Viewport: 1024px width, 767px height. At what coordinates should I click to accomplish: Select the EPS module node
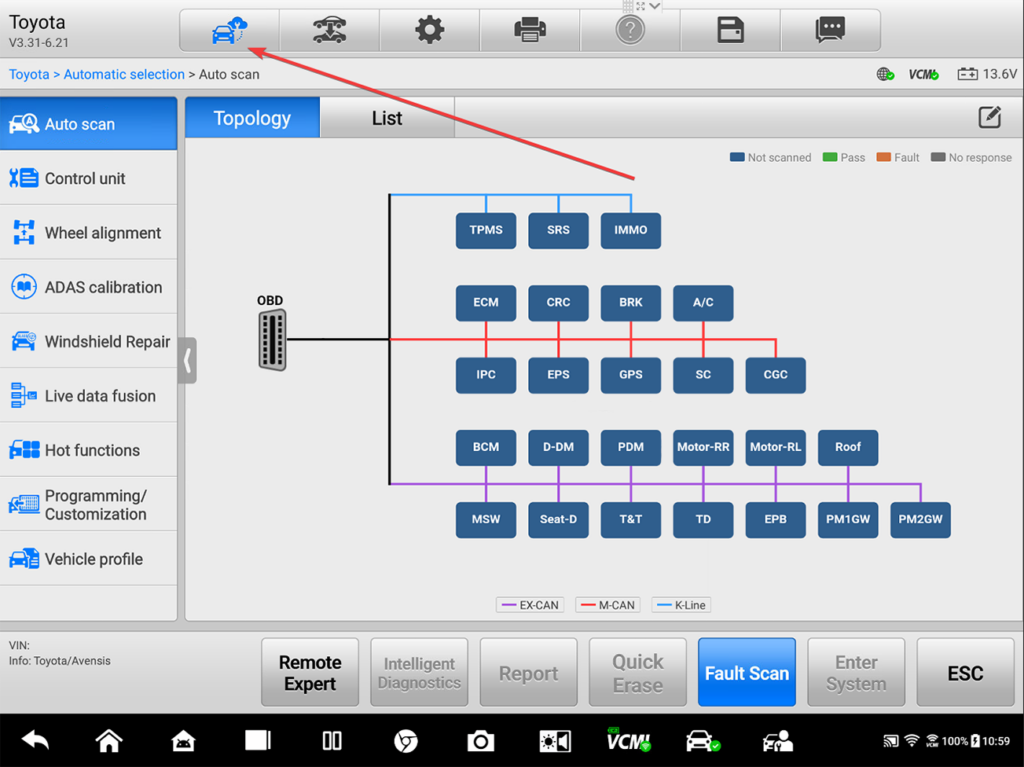(558, 375)
